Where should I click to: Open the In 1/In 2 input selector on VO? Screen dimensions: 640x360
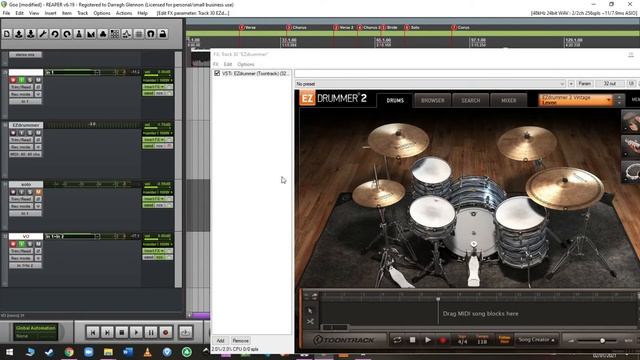[x=25, y=265]
